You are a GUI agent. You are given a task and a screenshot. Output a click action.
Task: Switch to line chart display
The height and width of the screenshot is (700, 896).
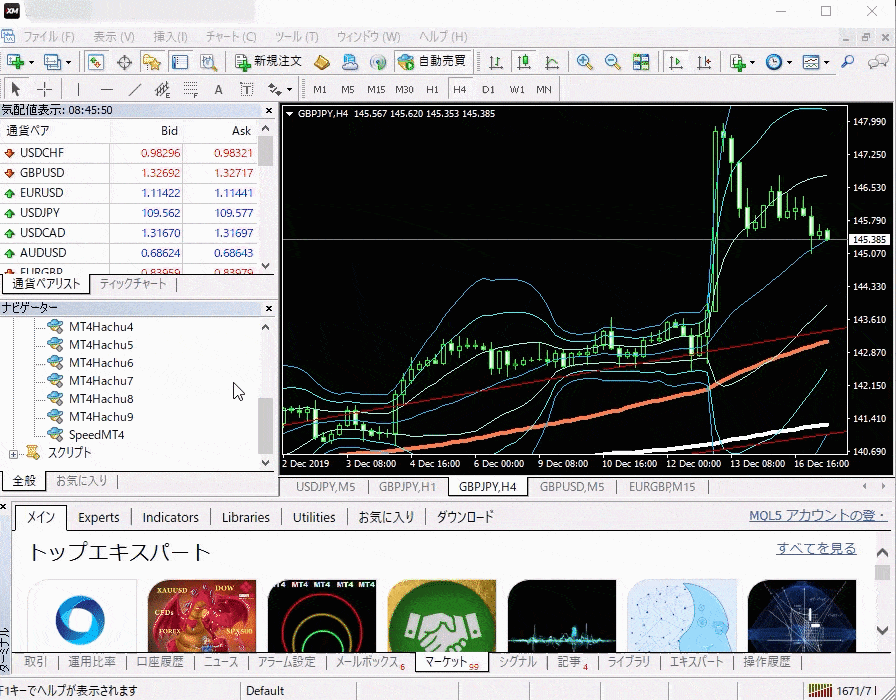(552, 62)
